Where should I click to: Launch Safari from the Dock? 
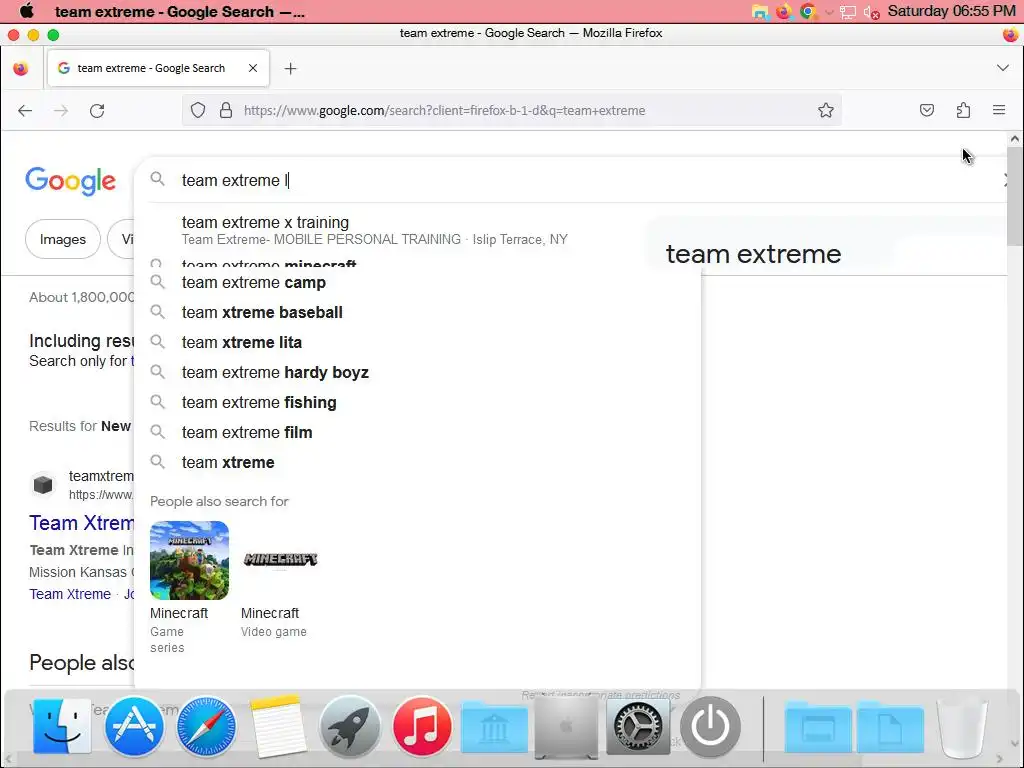tap(206, 726)
